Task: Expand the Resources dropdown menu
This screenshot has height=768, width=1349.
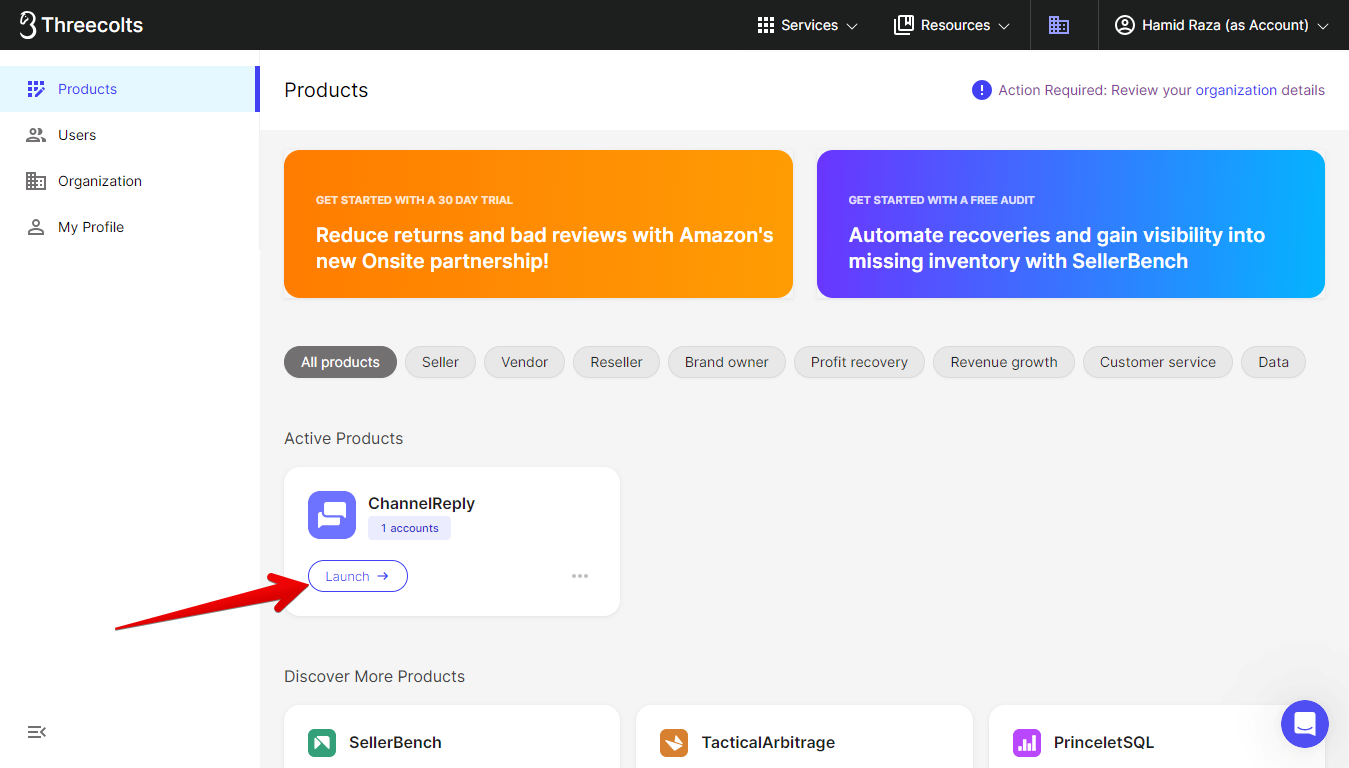Action: point(952,25)
